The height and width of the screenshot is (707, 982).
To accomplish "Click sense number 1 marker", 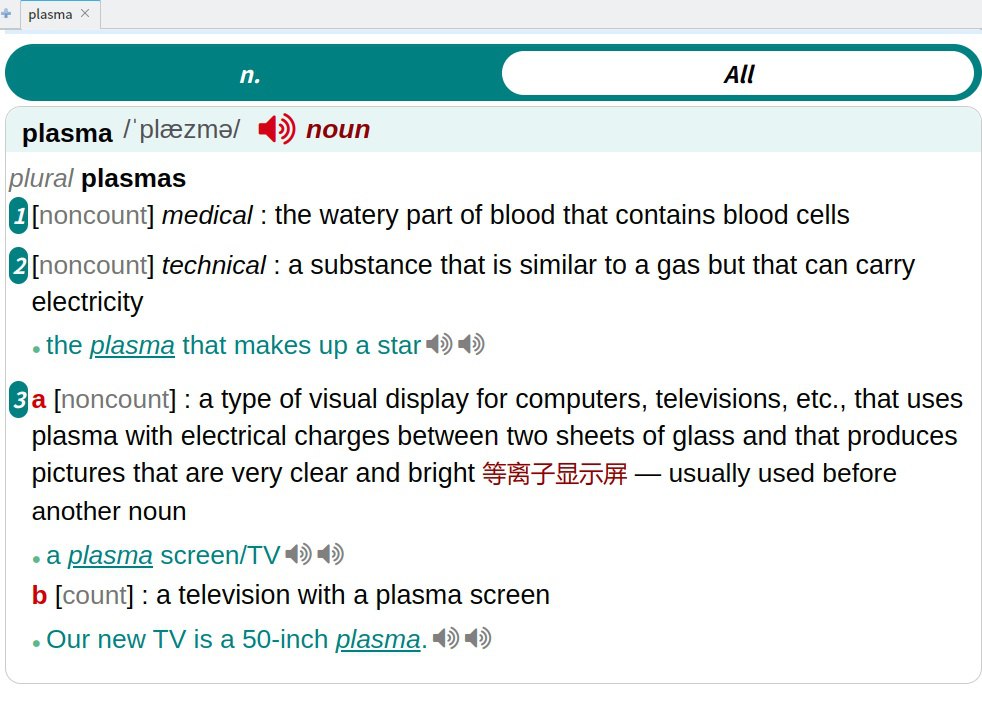I will (19, 215).
